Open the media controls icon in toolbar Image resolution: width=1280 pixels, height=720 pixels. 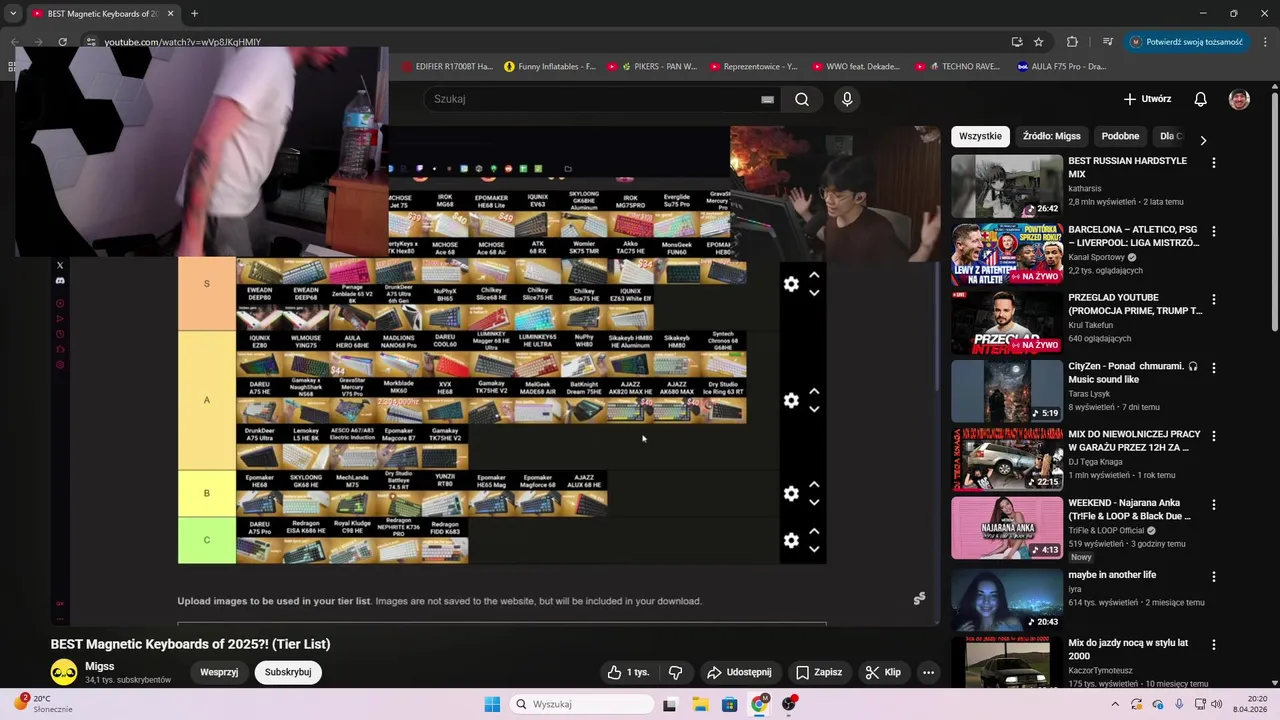click(1108, 42)
